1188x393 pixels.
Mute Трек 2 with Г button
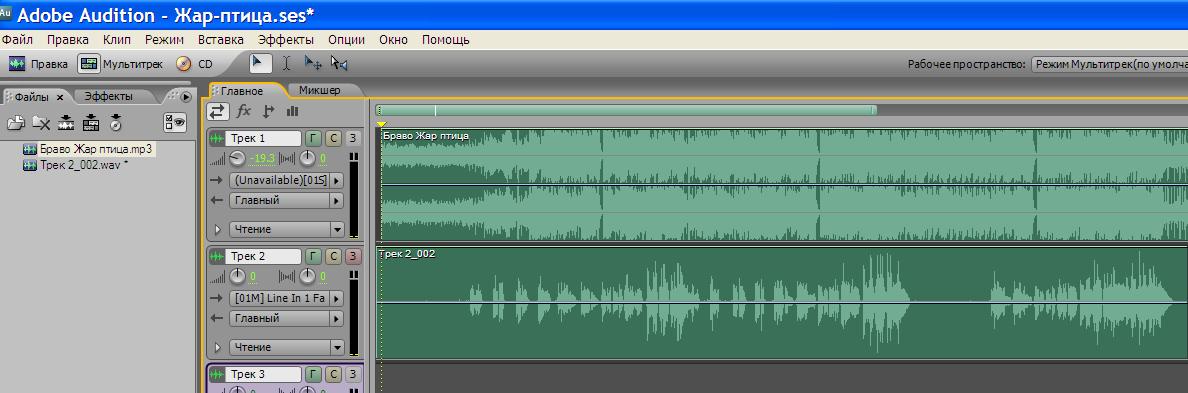point(314,257)
